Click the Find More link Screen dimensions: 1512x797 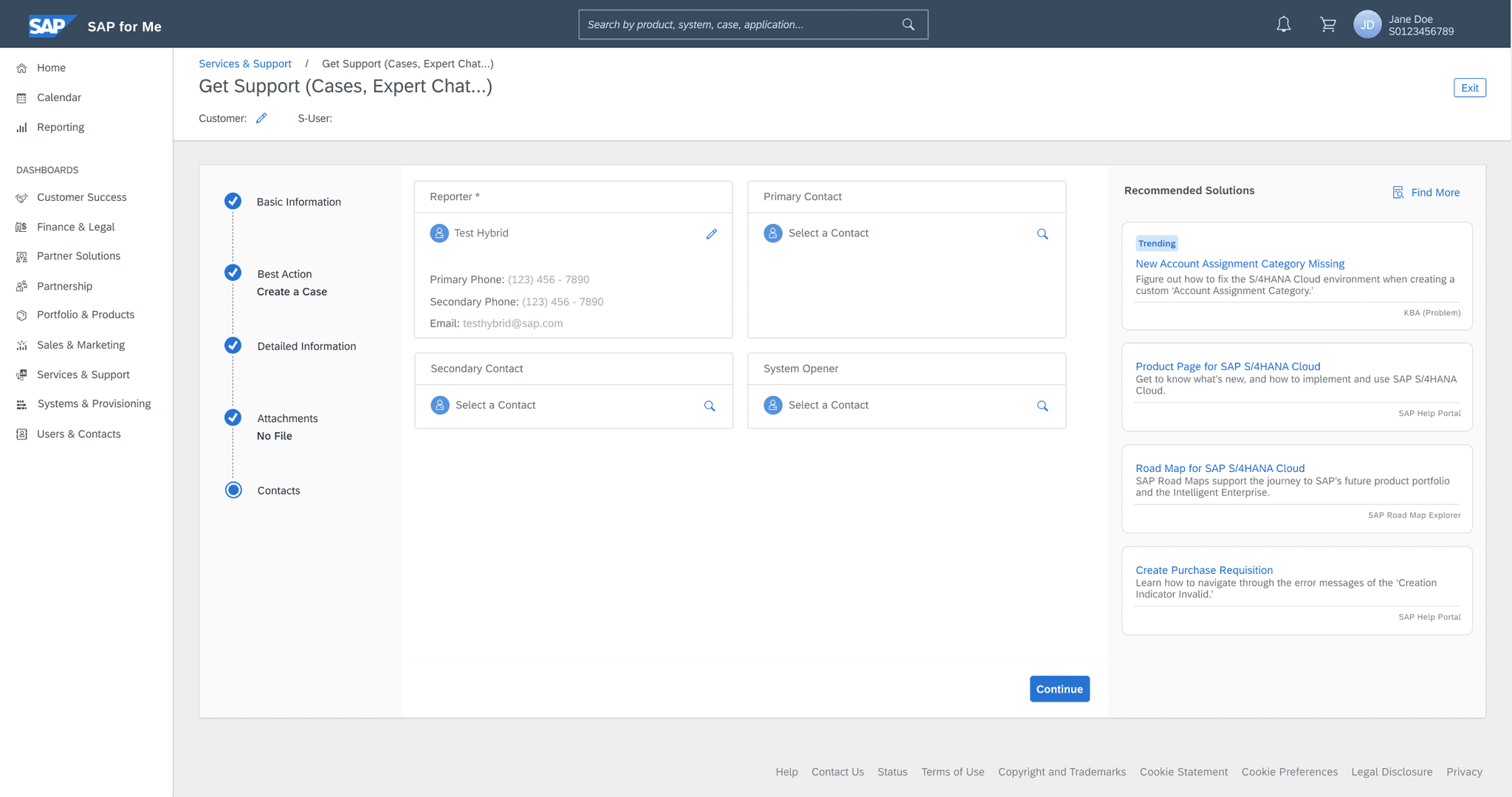pos(1435,193)
